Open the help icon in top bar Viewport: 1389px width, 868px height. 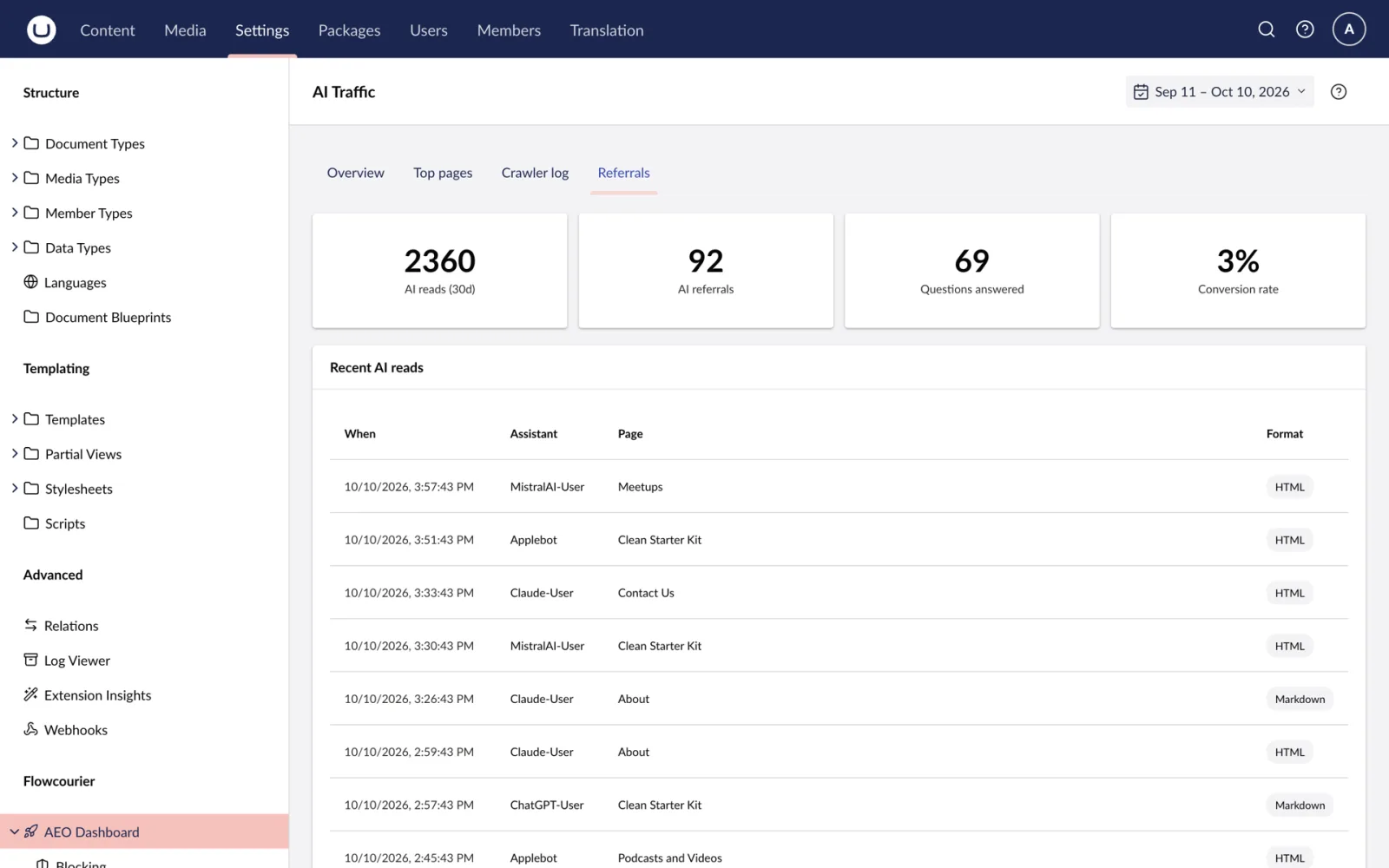tap(1305, 30)
